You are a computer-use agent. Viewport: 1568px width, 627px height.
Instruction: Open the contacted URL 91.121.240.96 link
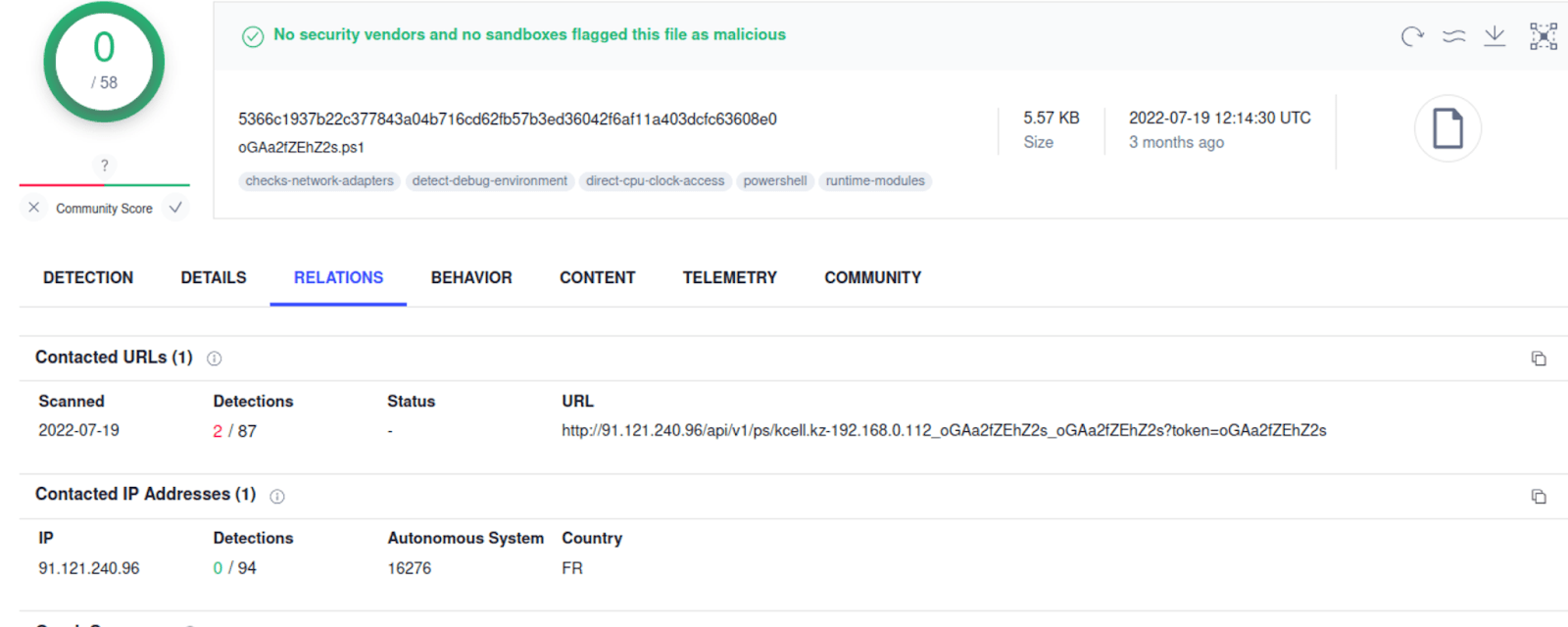pos(944,430)
